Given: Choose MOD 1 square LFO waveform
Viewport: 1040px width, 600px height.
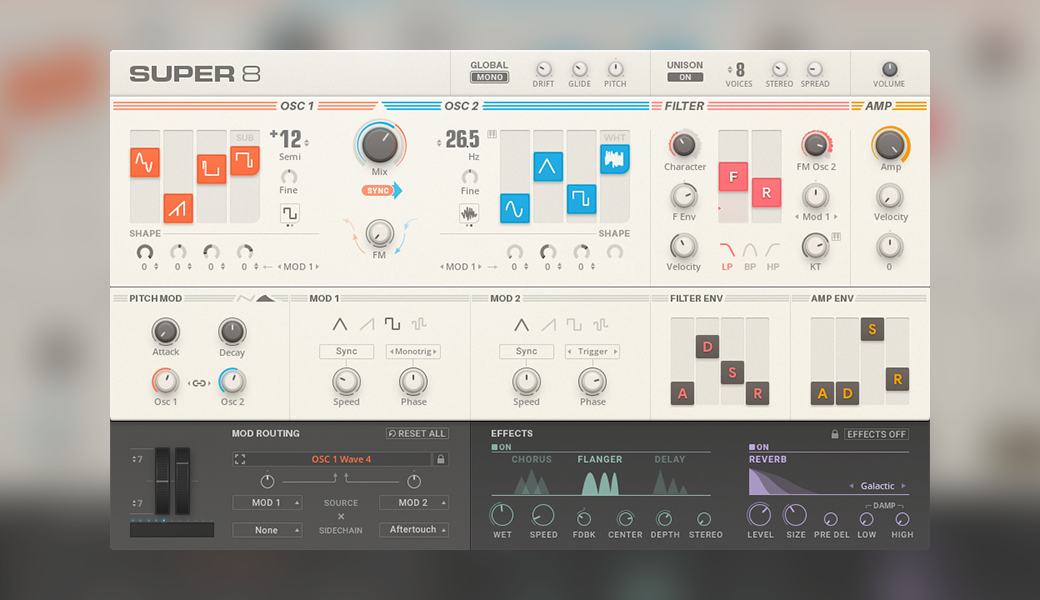Looking at the screenshot, I should [x=393, y=324].
